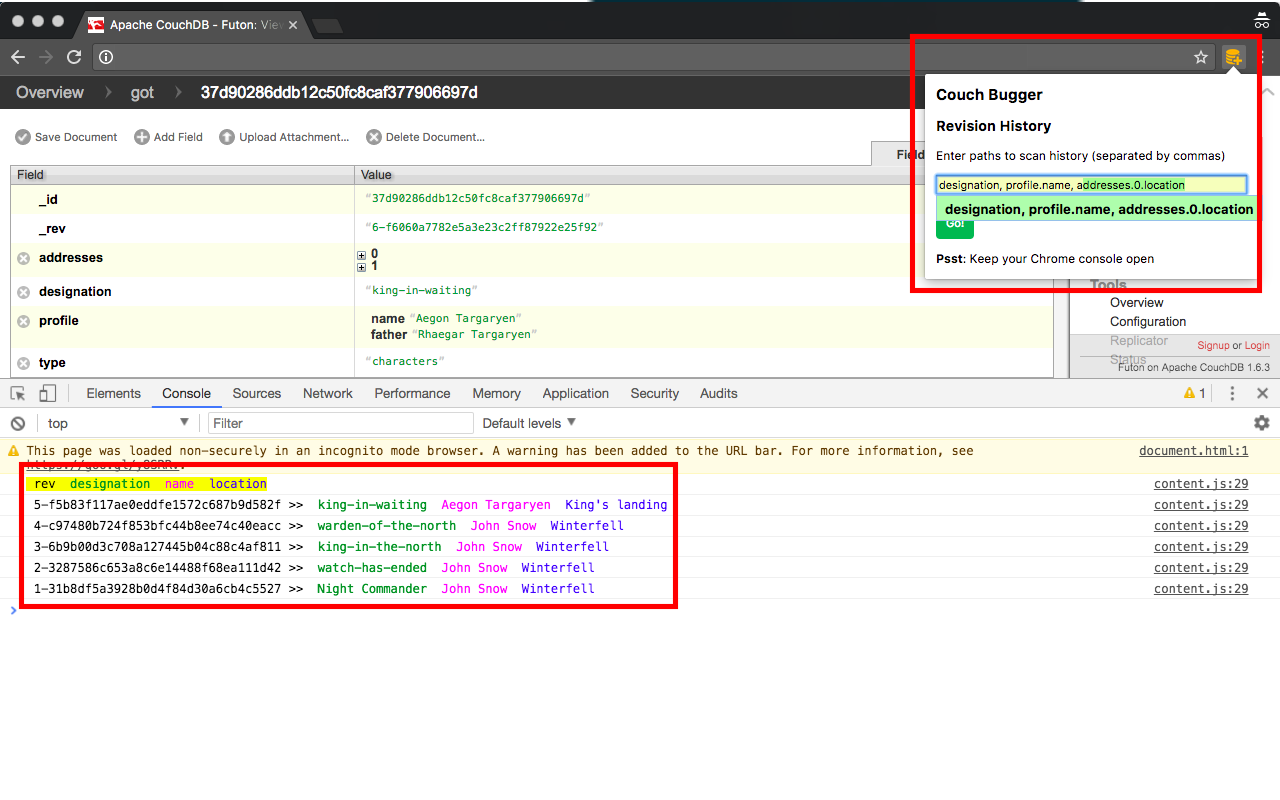1280x800 pixels.
Task: Click the Signup link
Action: coord(1213,345)
